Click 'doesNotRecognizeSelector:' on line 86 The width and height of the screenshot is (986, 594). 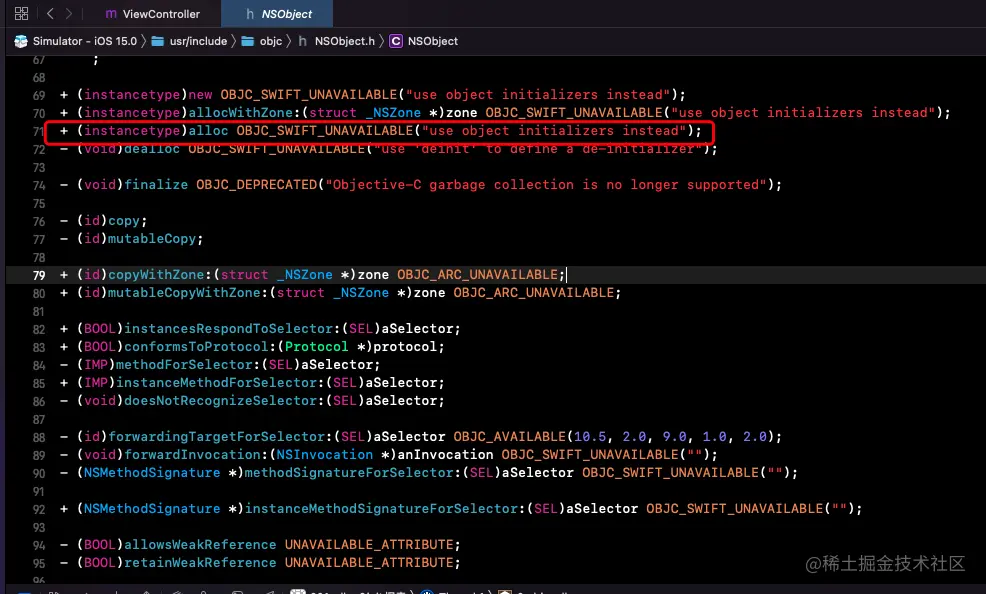(x=224, y=401)
